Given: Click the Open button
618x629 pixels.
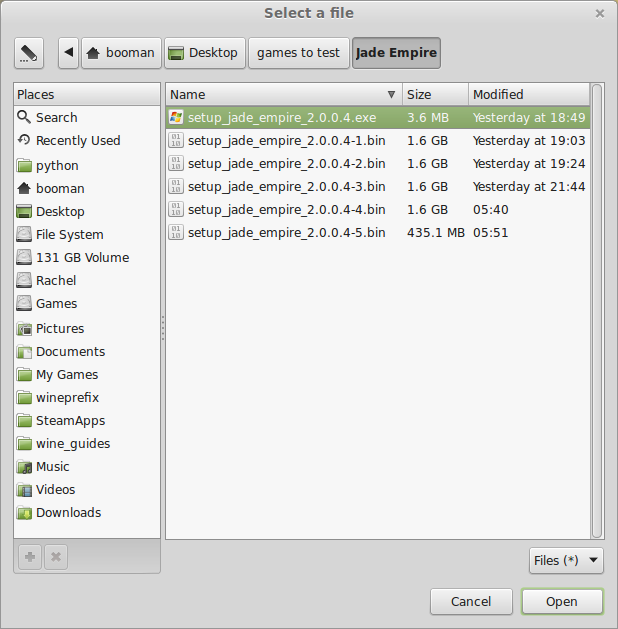Looking at the screenshot, I should 562,601.
